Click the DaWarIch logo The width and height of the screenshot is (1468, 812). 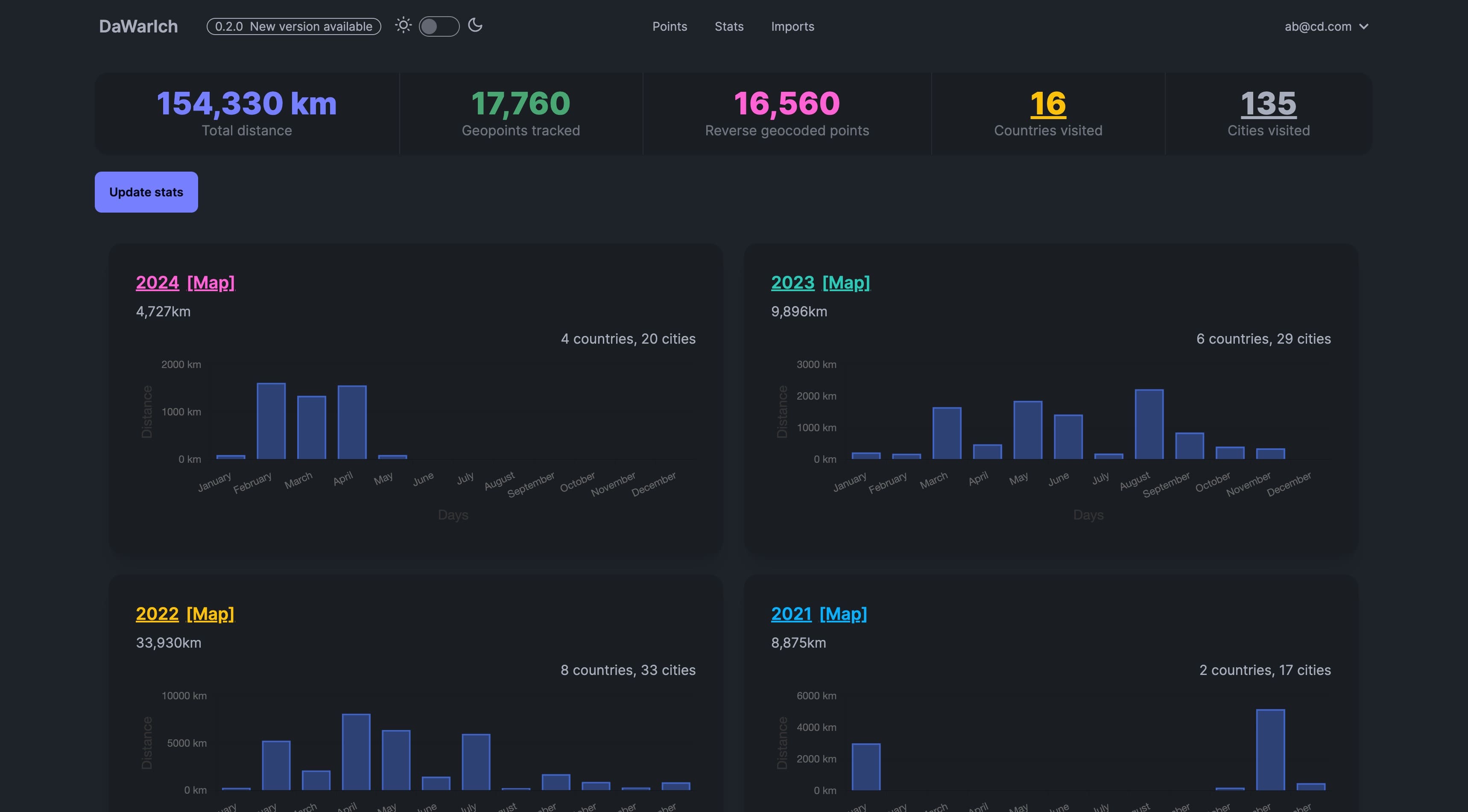[137, 26]
